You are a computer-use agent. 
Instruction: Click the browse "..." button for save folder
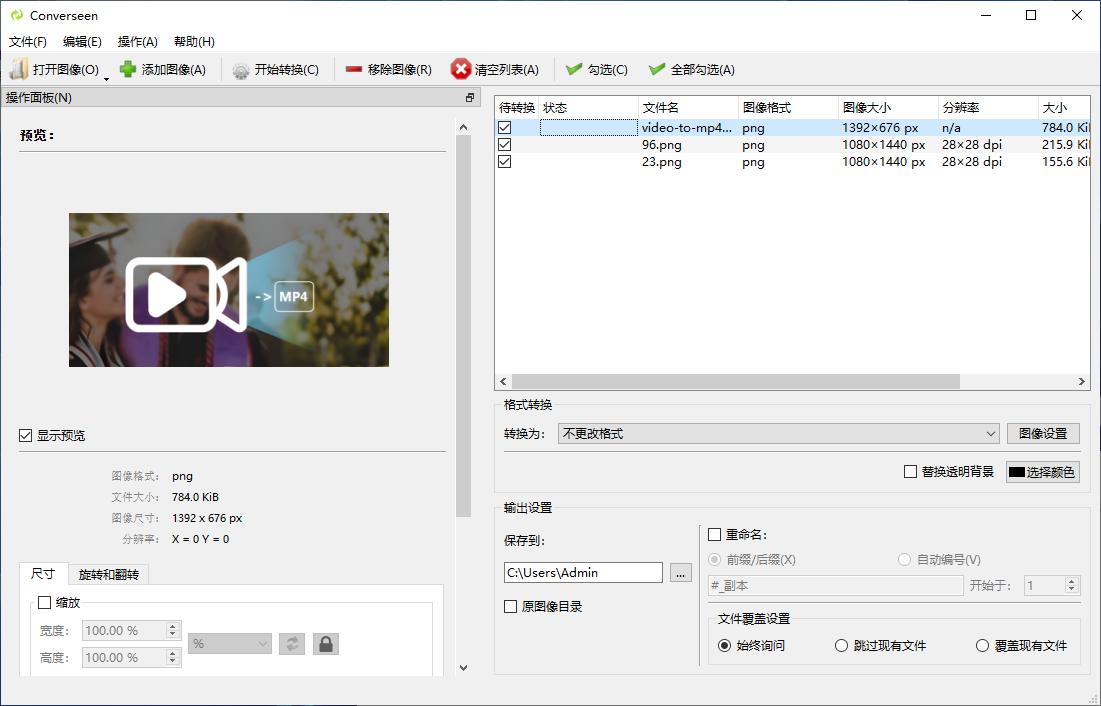[680, 573]
